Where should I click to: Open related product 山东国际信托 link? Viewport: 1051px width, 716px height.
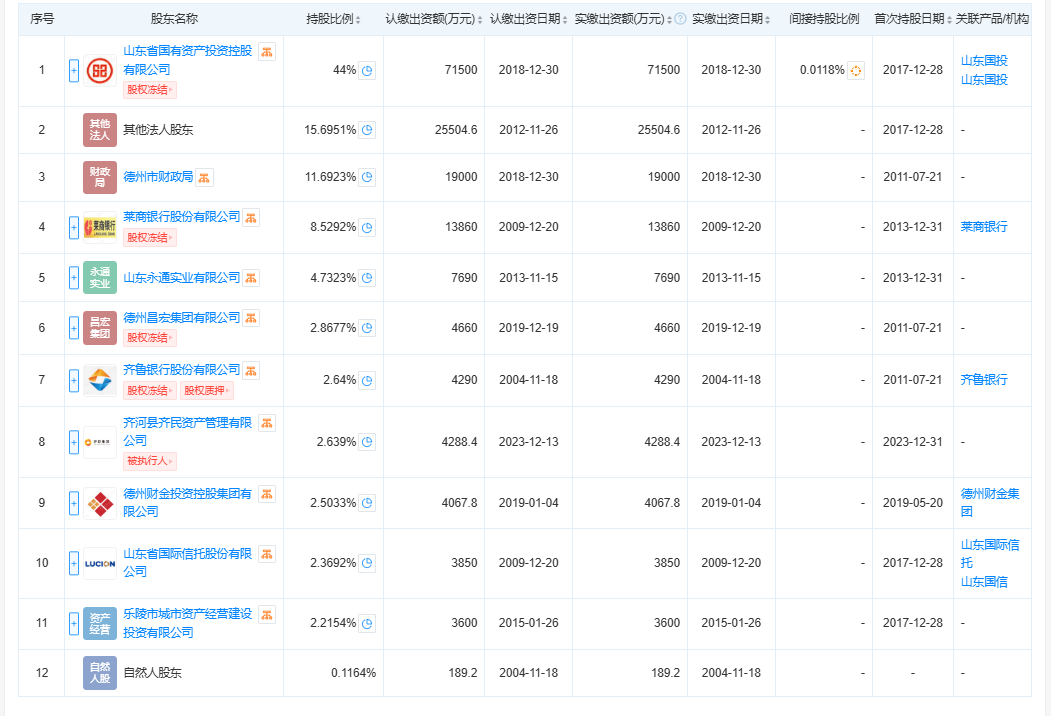click(x=990, y=554)
